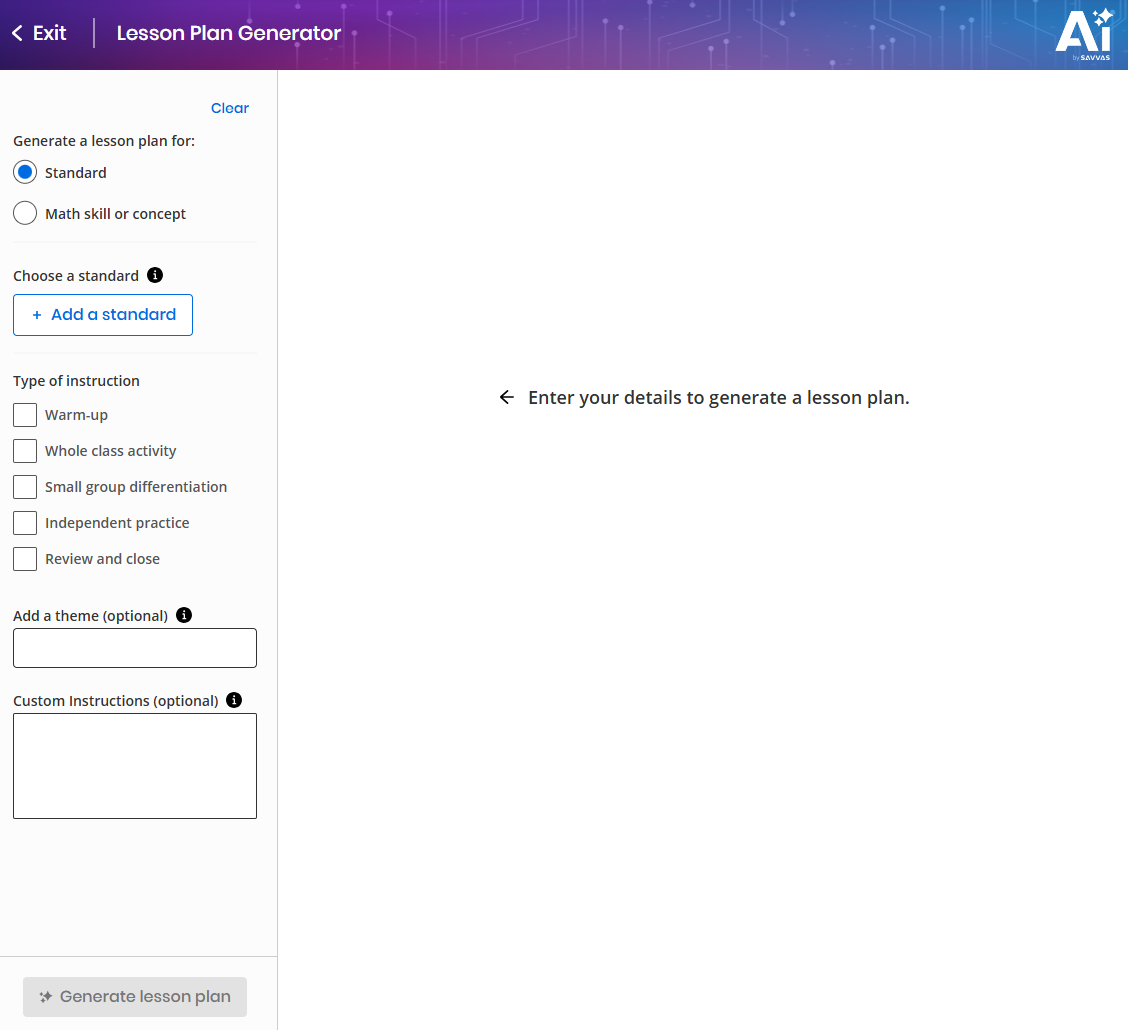Viewport: 1128px width, 1030px height.
Task: Check the Whole class activity option
Action: click(25, 450)
